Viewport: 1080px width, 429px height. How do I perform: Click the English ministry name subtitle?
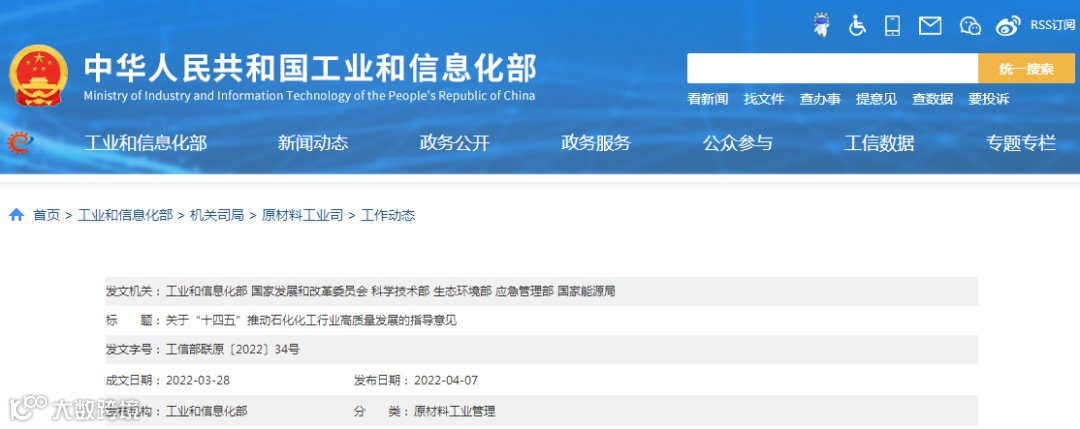309,96
